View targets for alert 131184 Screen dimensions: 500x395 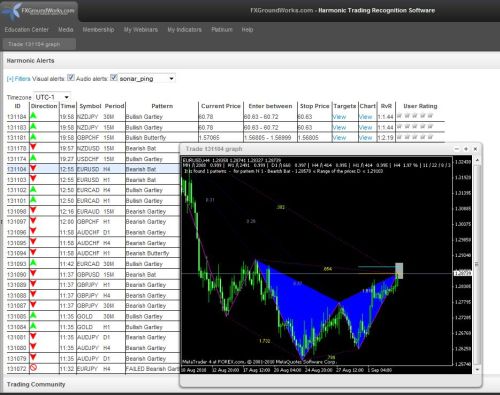339,117
